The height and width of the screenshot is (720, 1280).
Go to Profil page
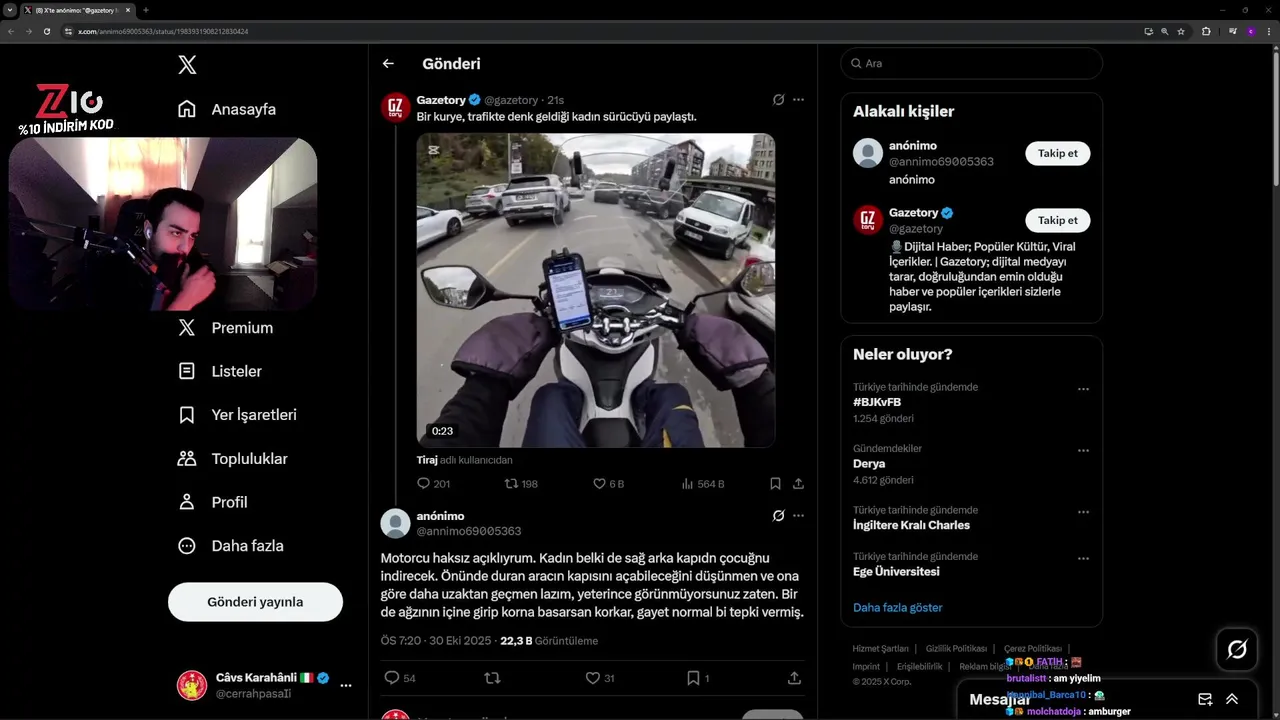point(212,502)
